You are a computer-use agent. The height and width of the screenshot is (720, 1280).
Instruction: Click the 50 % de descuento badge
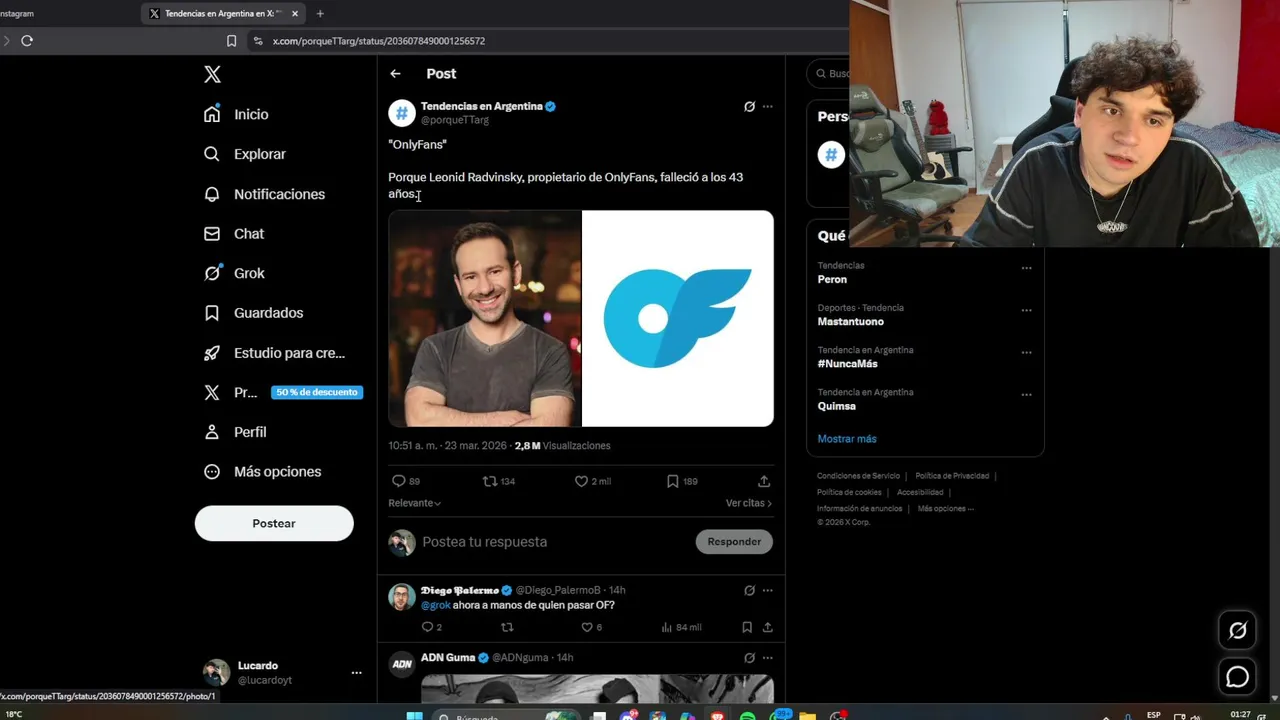coord(316,392)
